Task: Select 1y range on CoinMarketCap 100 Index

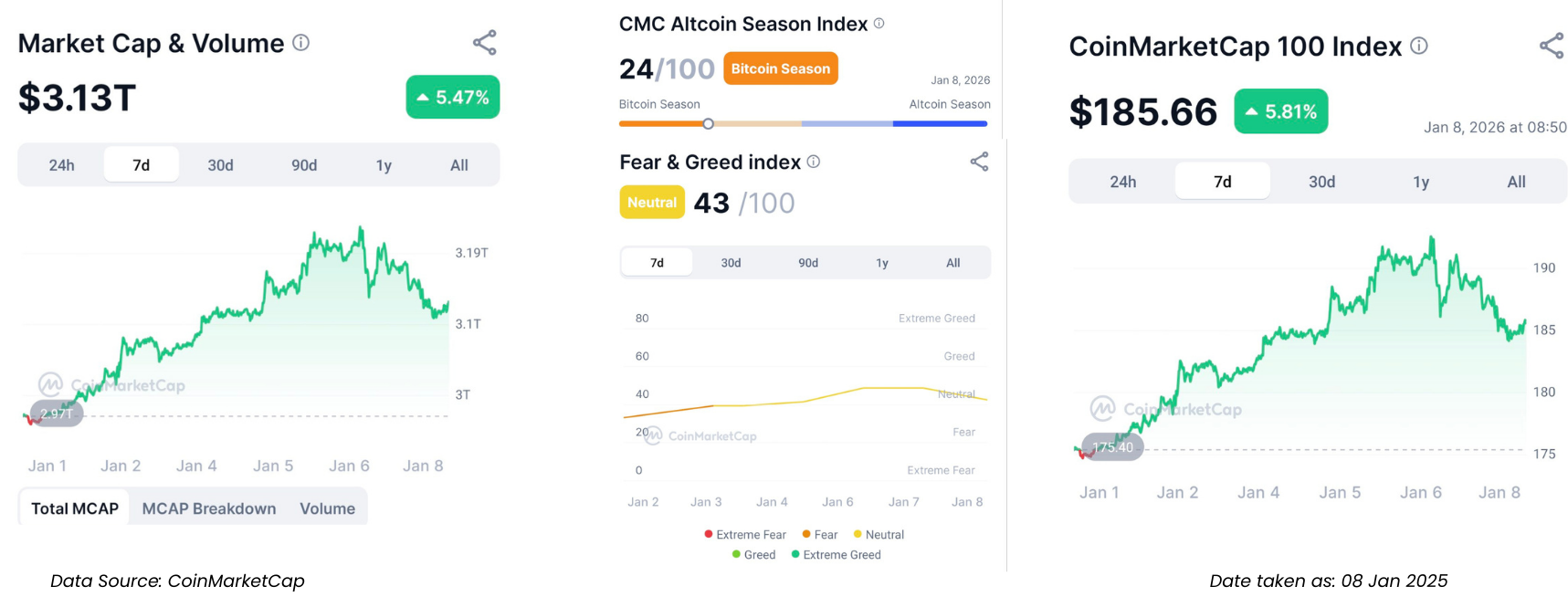Action: (1421, 182)
